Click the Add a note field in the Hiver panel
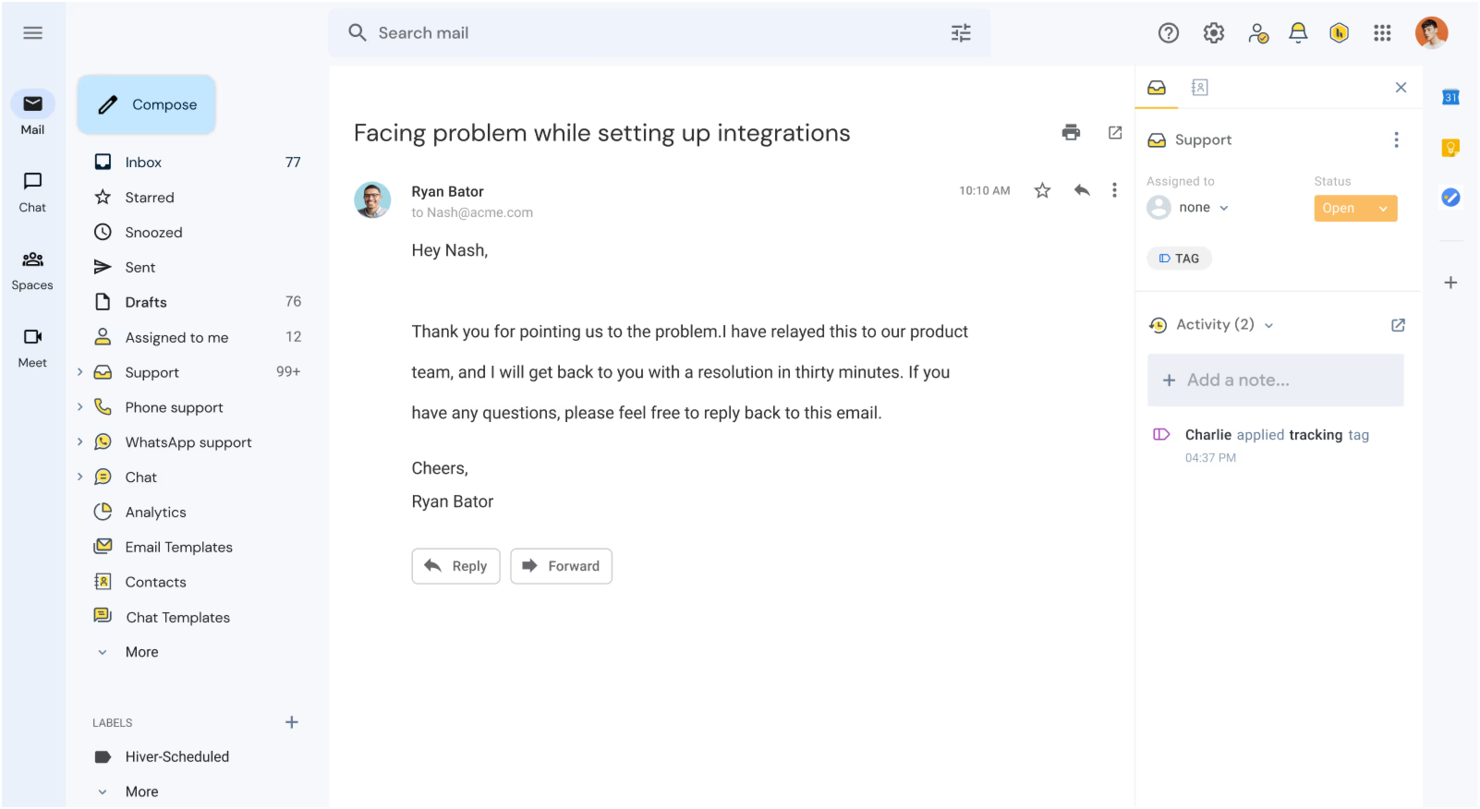 coord(1275,380)
